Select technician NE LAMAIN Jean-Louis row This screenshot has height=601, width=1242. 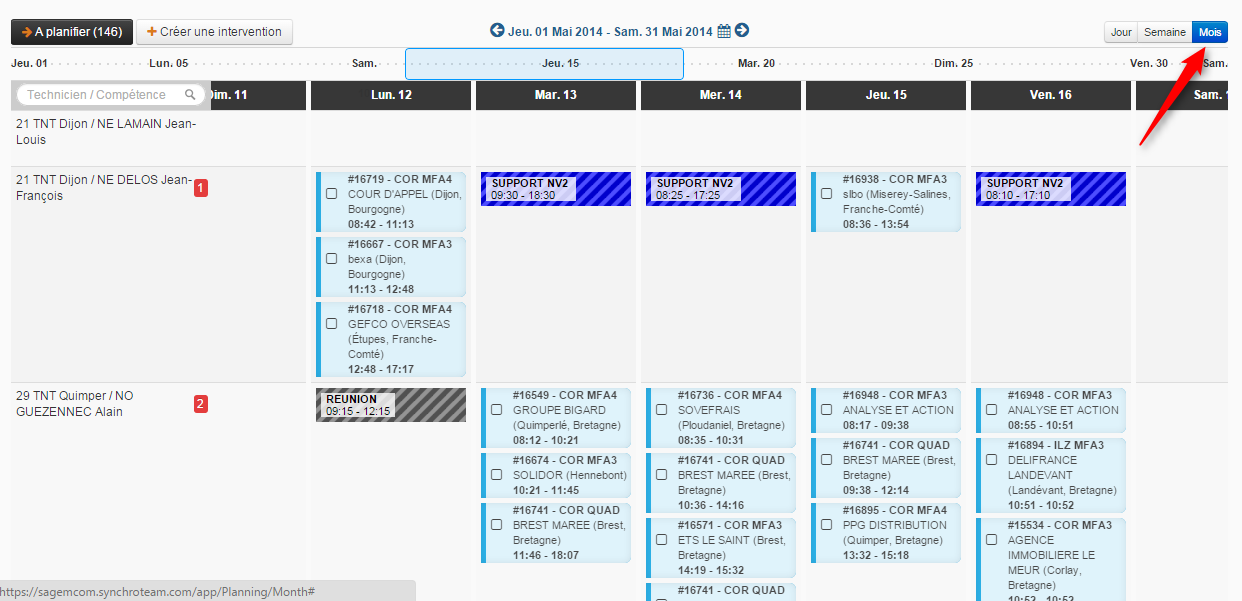click(x=106, y=132)
